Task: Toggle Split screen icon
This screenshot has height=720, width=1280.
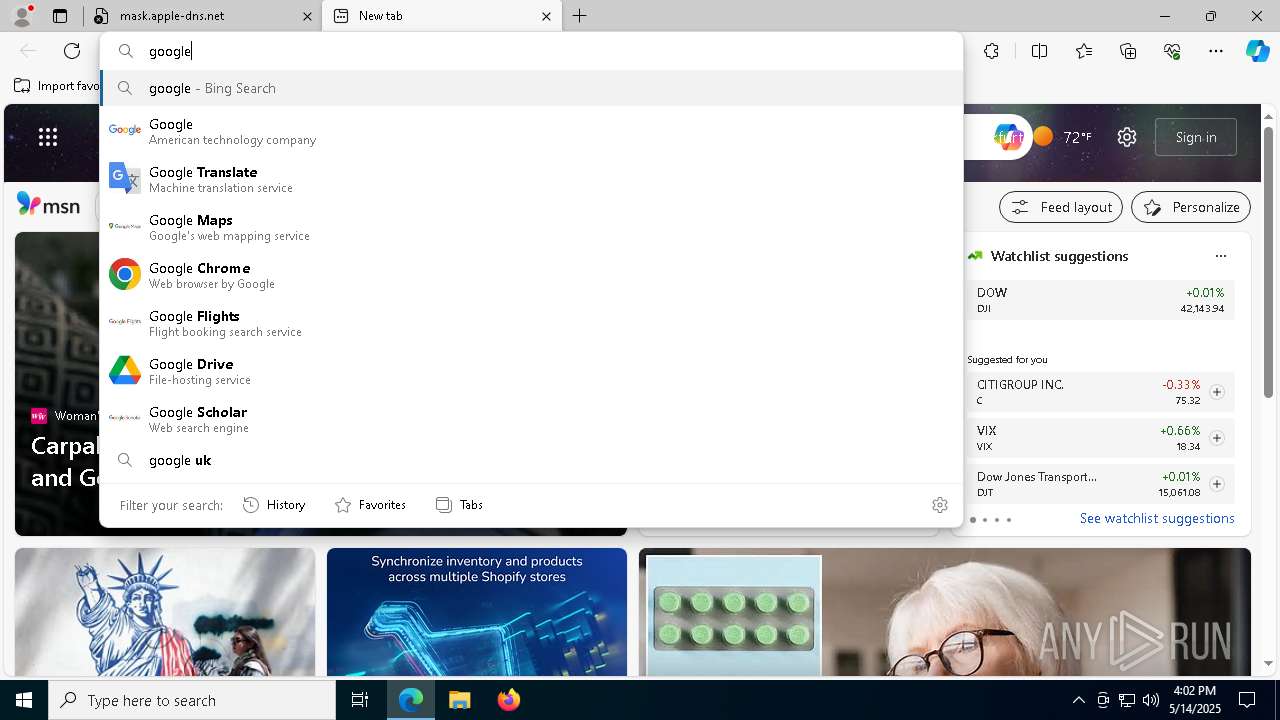Action: coord(1039,51)
